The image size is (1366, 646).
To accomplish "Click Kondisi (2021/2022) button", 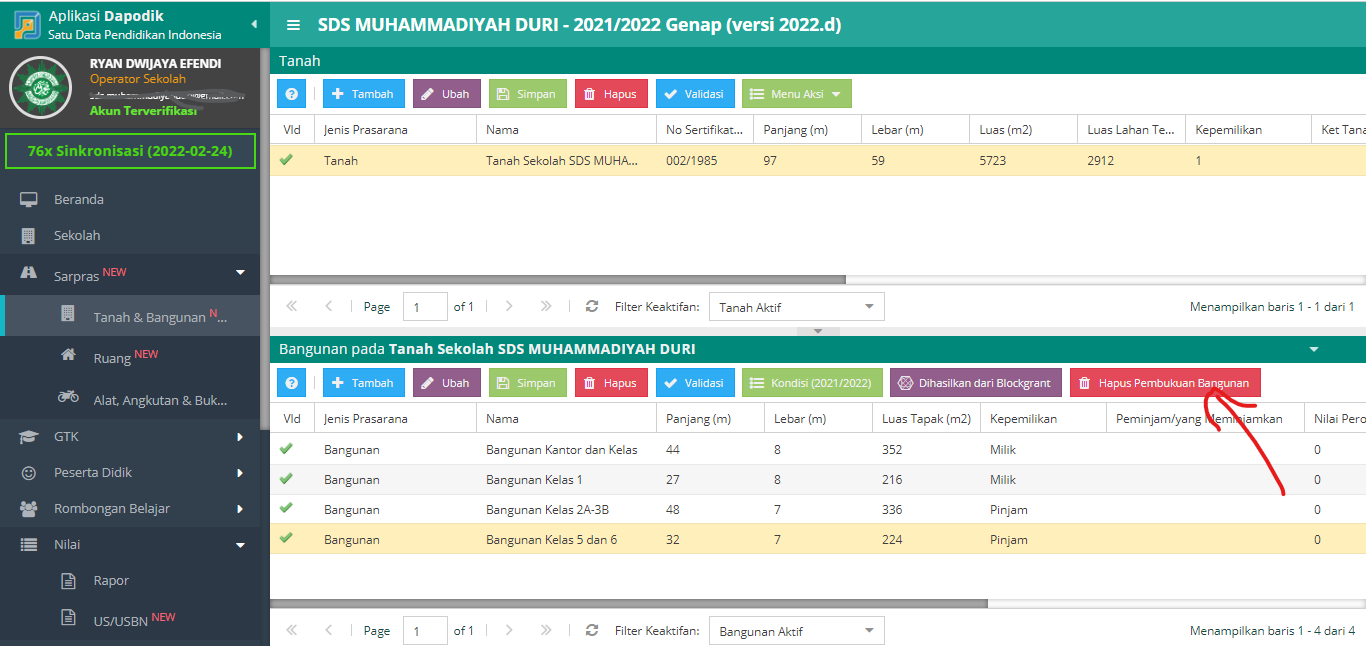I will pyautogui.click(x=812, y=383).
